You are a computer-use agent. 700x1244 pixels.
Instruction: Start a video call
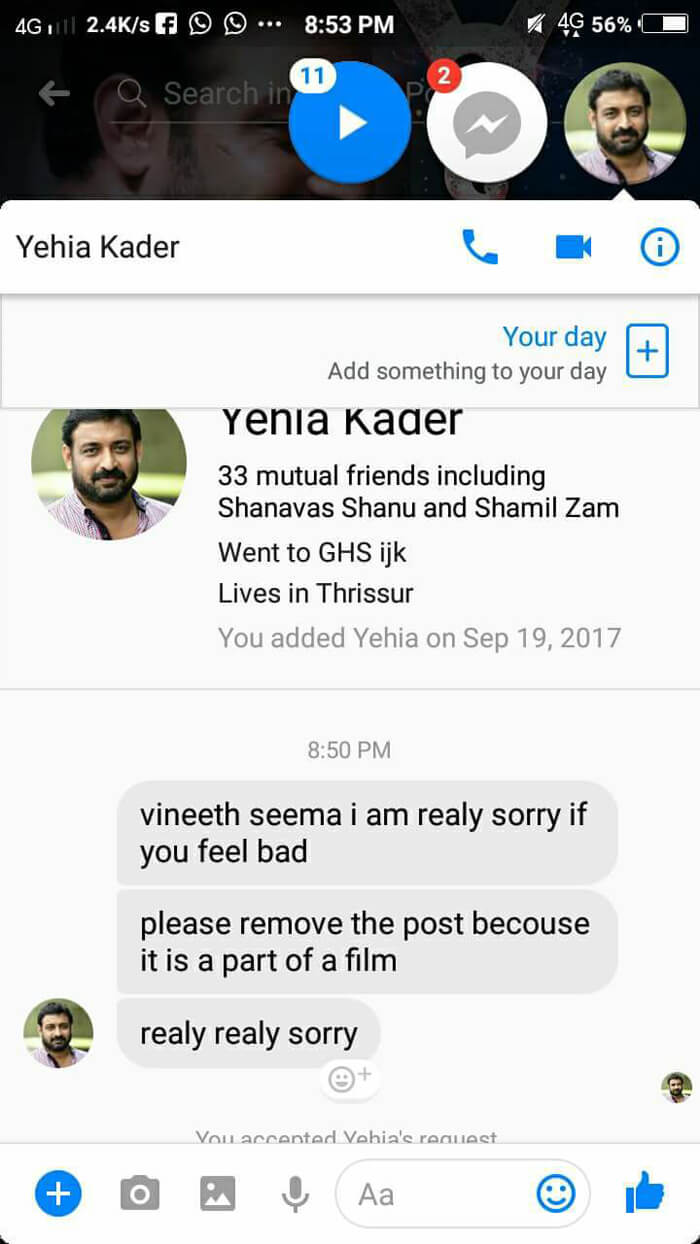573,247
